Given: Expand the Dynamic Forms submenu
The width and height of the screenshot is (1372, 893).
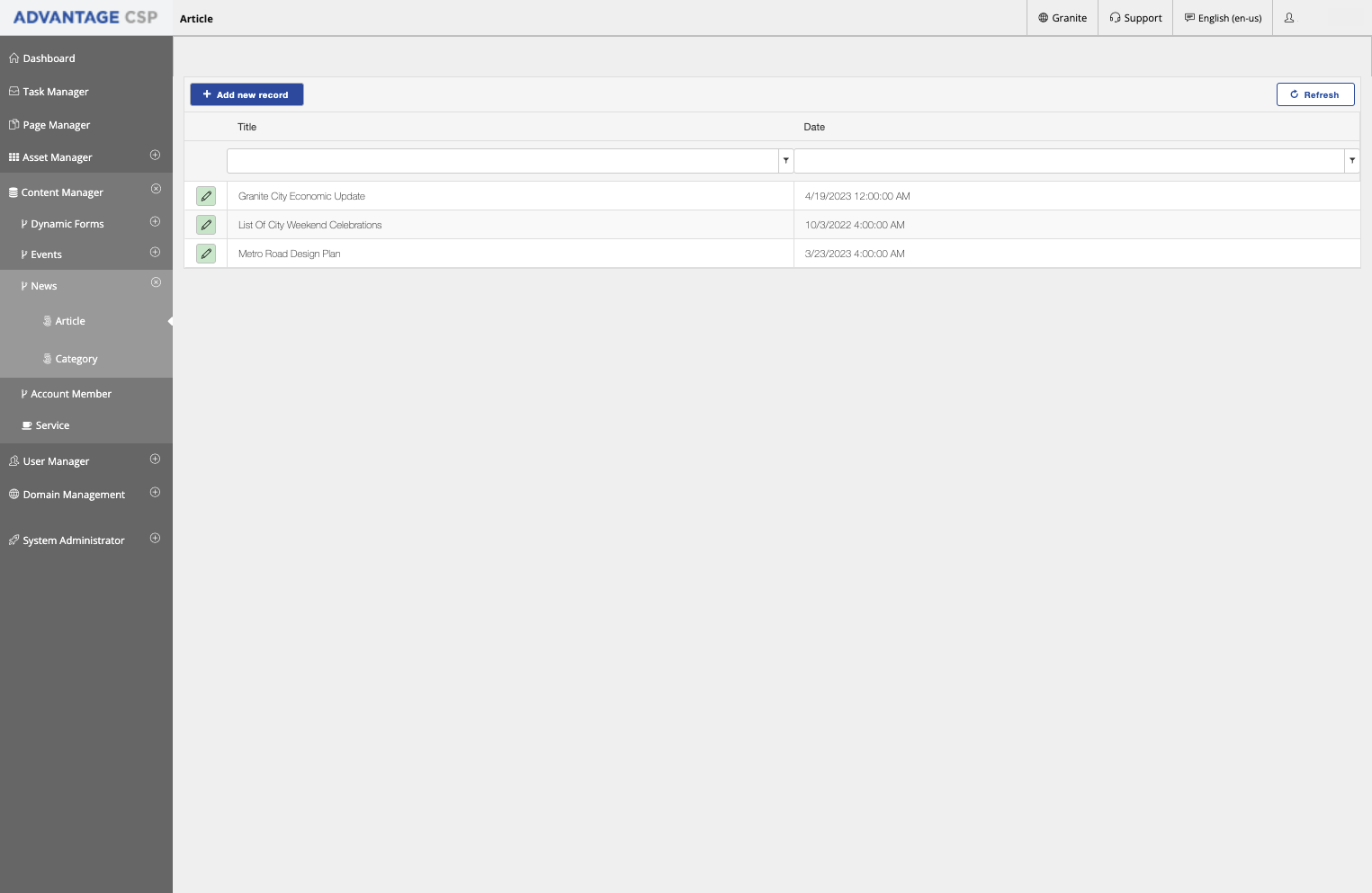Looking at the screenshot, I should 155,222.
